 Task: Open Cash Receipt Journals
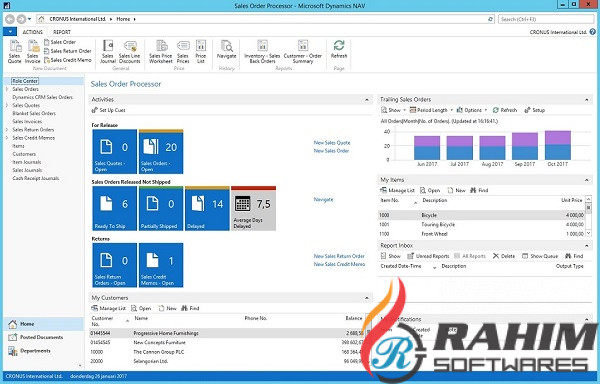[36, 178]
